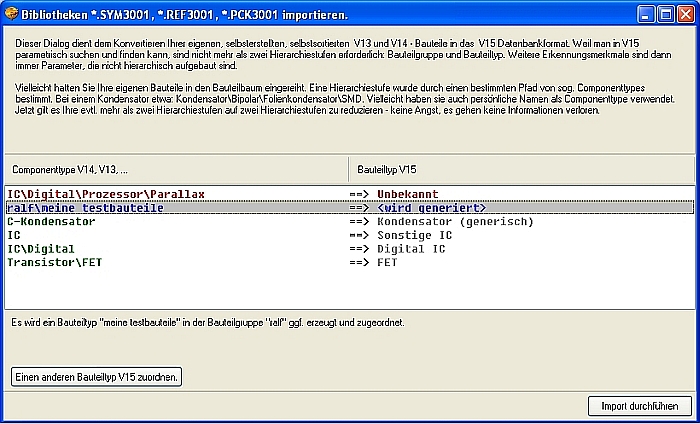Select the 'ralf\meine testbauteile' entry
Image resolution: width=700 pixels, height=424 pixels.
coord(85,207)
